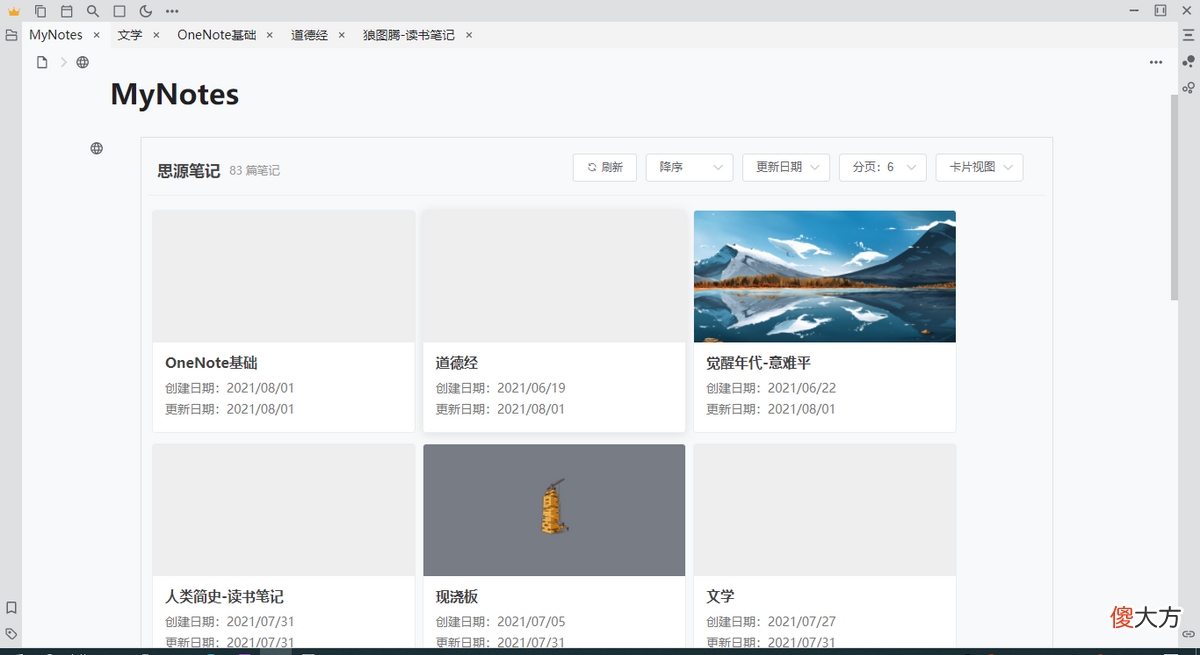Open the global graph icon
Image resolution: width=1200 pixels, height=655 pixels.
pyautogui.click(x=1188, y=88)
